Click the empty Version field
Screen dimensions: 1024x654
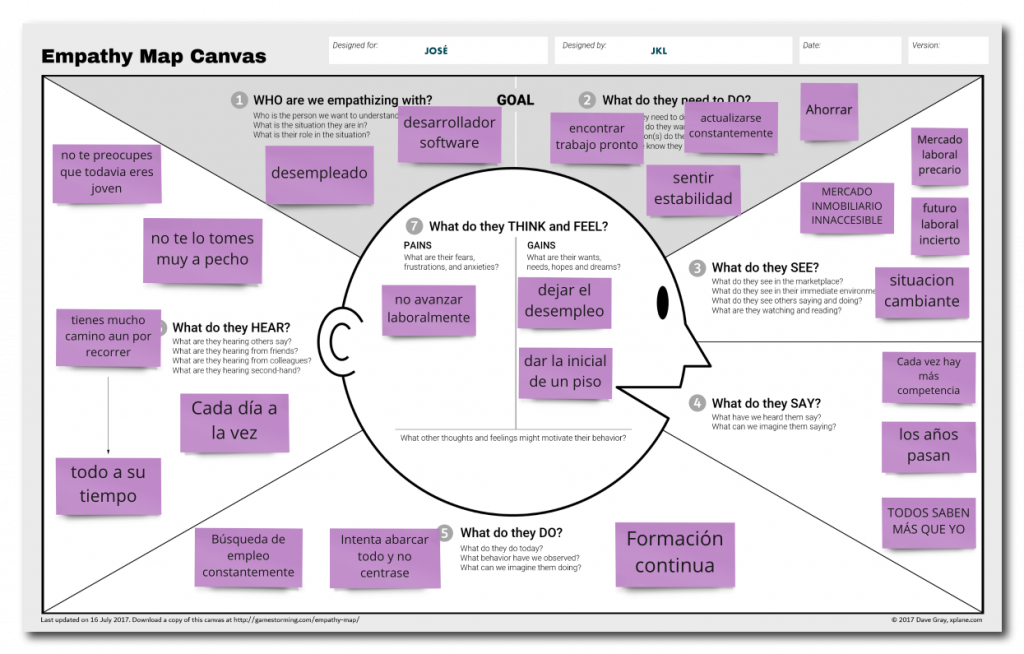[948, 50]
